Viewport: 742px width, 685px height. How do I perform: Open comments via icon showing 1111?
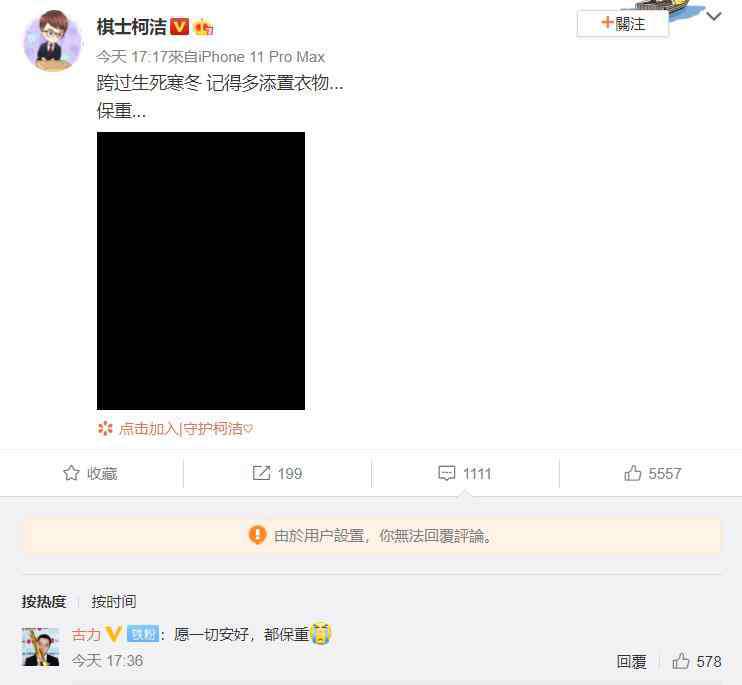pos(447,473)
